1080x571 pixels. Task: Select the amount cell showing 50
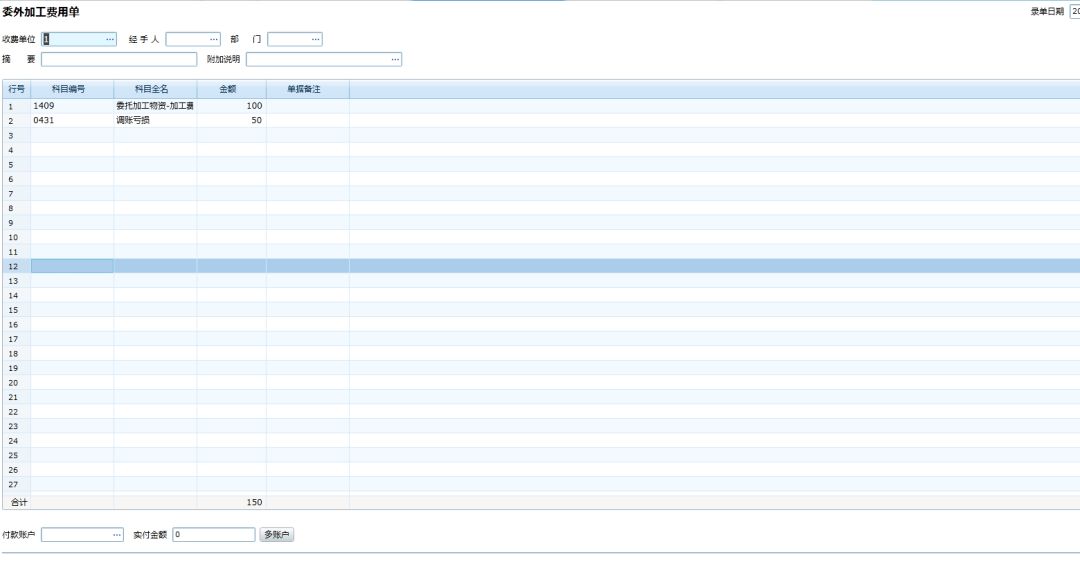pyautogui.click(x=231, y=121)
